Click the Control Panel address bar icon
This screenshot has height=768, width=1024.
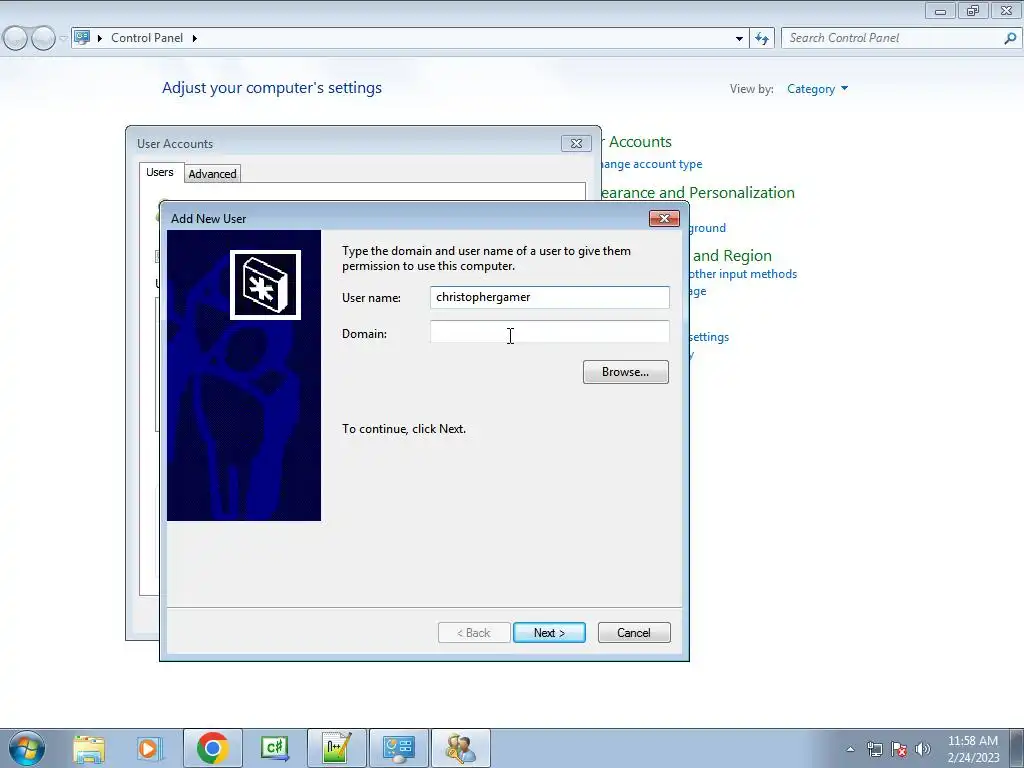pyautogui.click(x=82, y=37)
